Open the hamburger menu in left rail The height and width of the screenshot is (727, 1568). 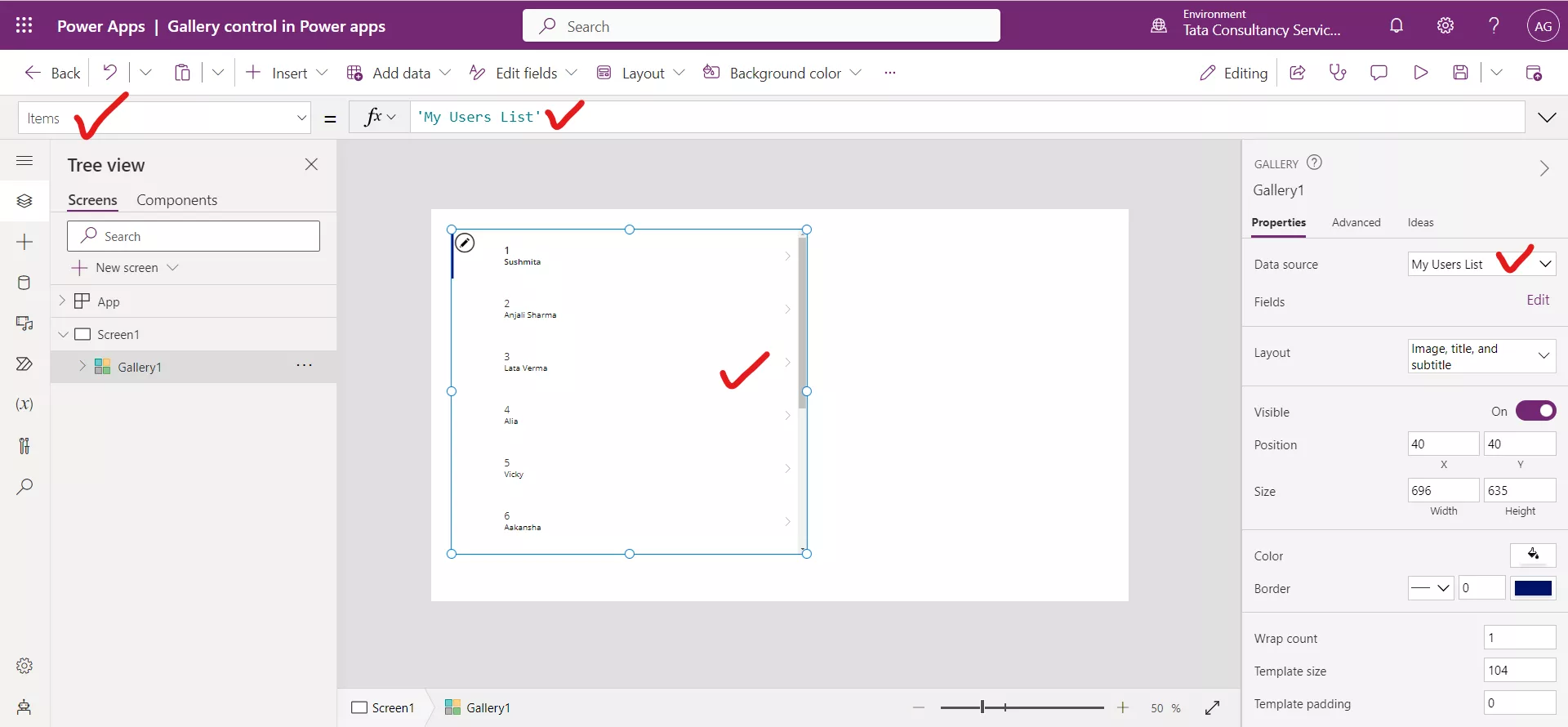click(24, 160)
